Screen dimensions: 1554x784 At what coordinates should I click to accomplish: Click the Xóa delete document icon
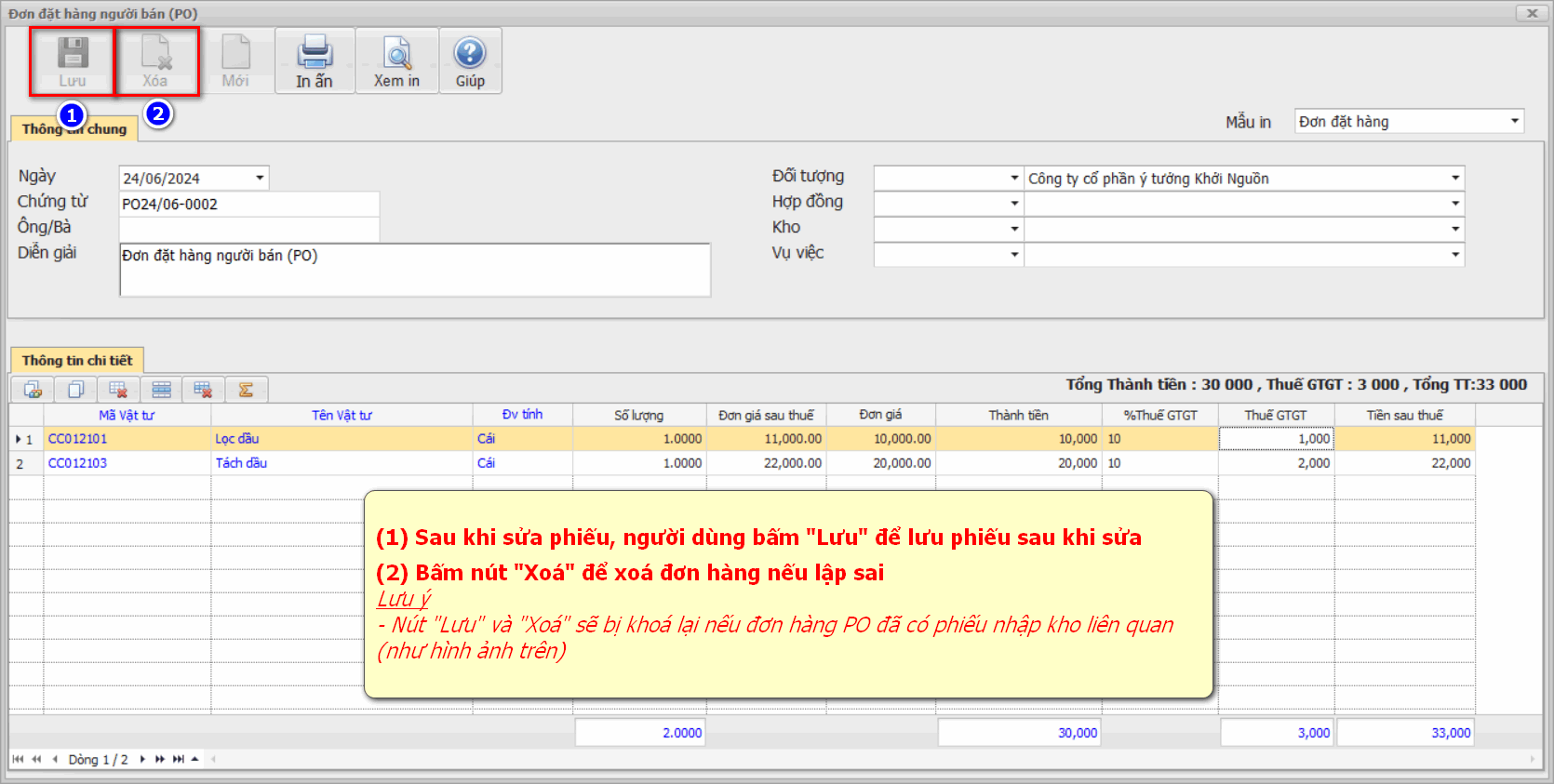click(x=156, y=54)
